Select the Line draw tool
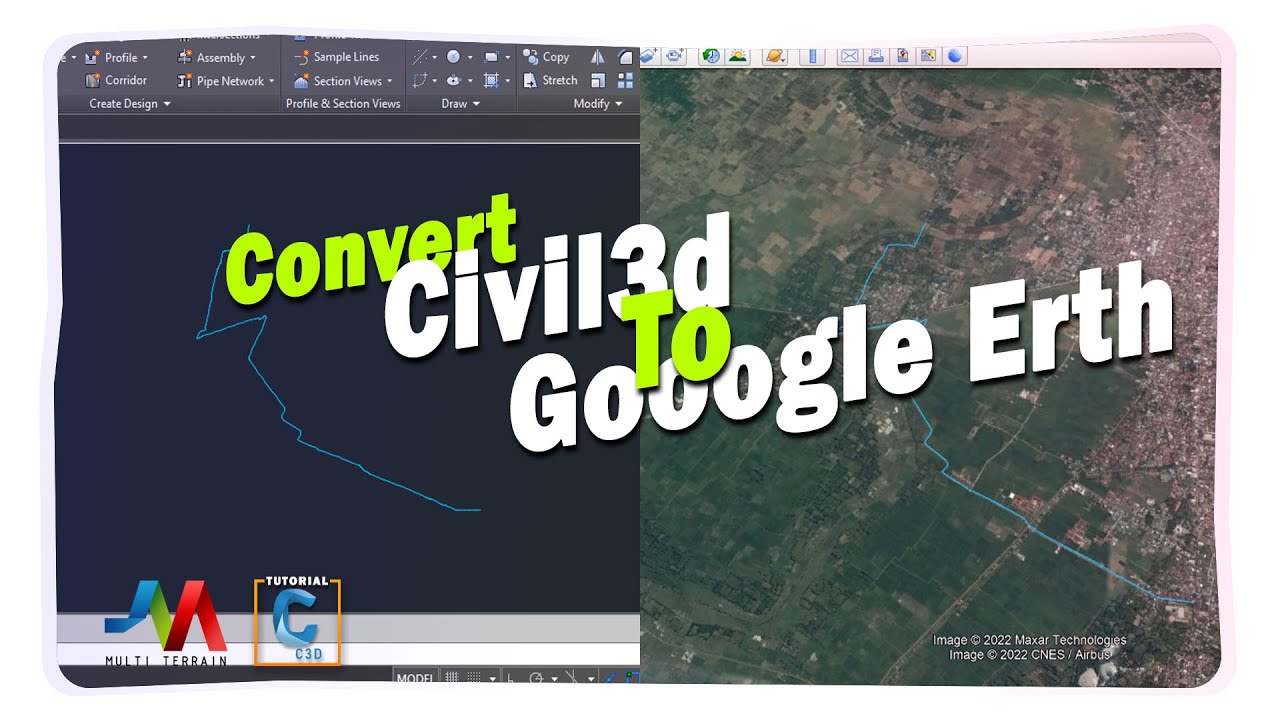 422,57
